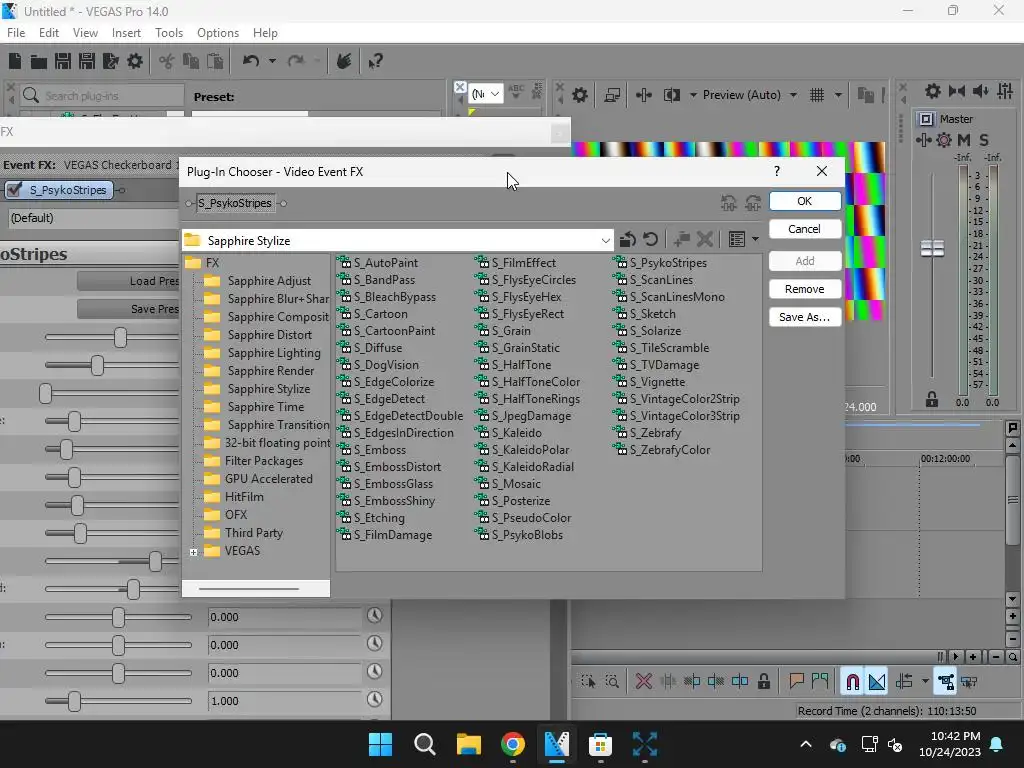Click the animate clock beside the 1.000 value
Screen dimensions: 1024x768
coord(374,699)
